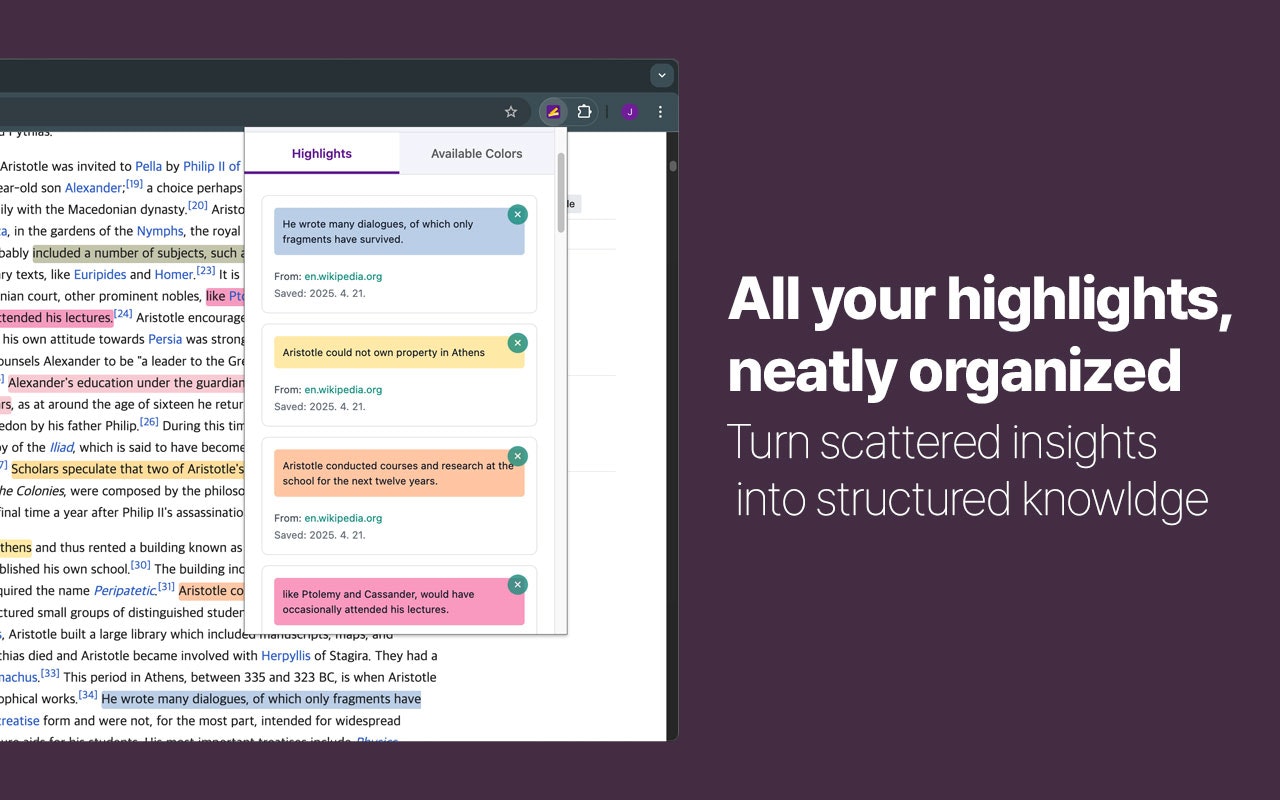Open the Pella link

[x=148, y=167]
